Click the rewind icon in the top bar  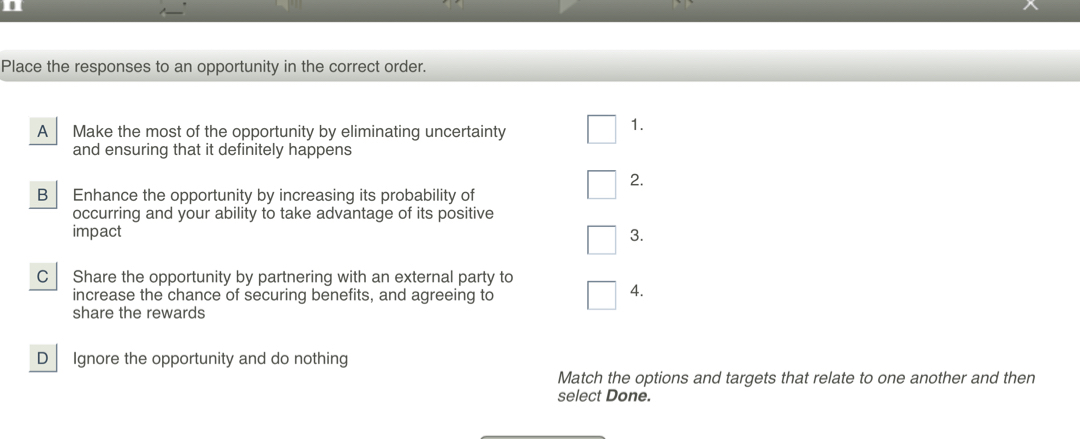tap(453, 4)
